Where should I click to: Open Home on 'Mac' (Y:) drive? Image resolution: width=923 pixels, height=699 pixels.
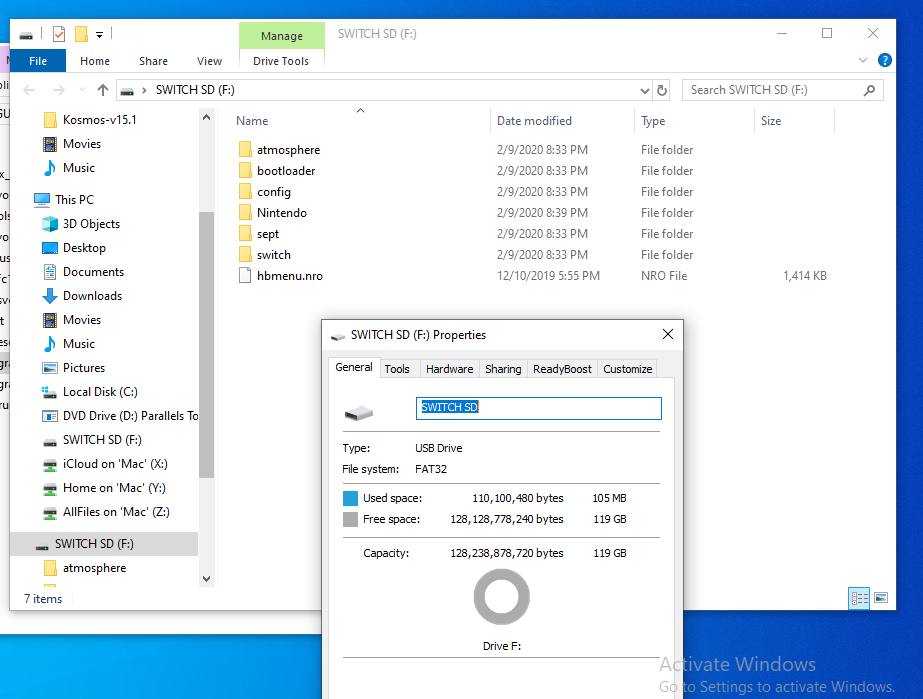(114, 488)
